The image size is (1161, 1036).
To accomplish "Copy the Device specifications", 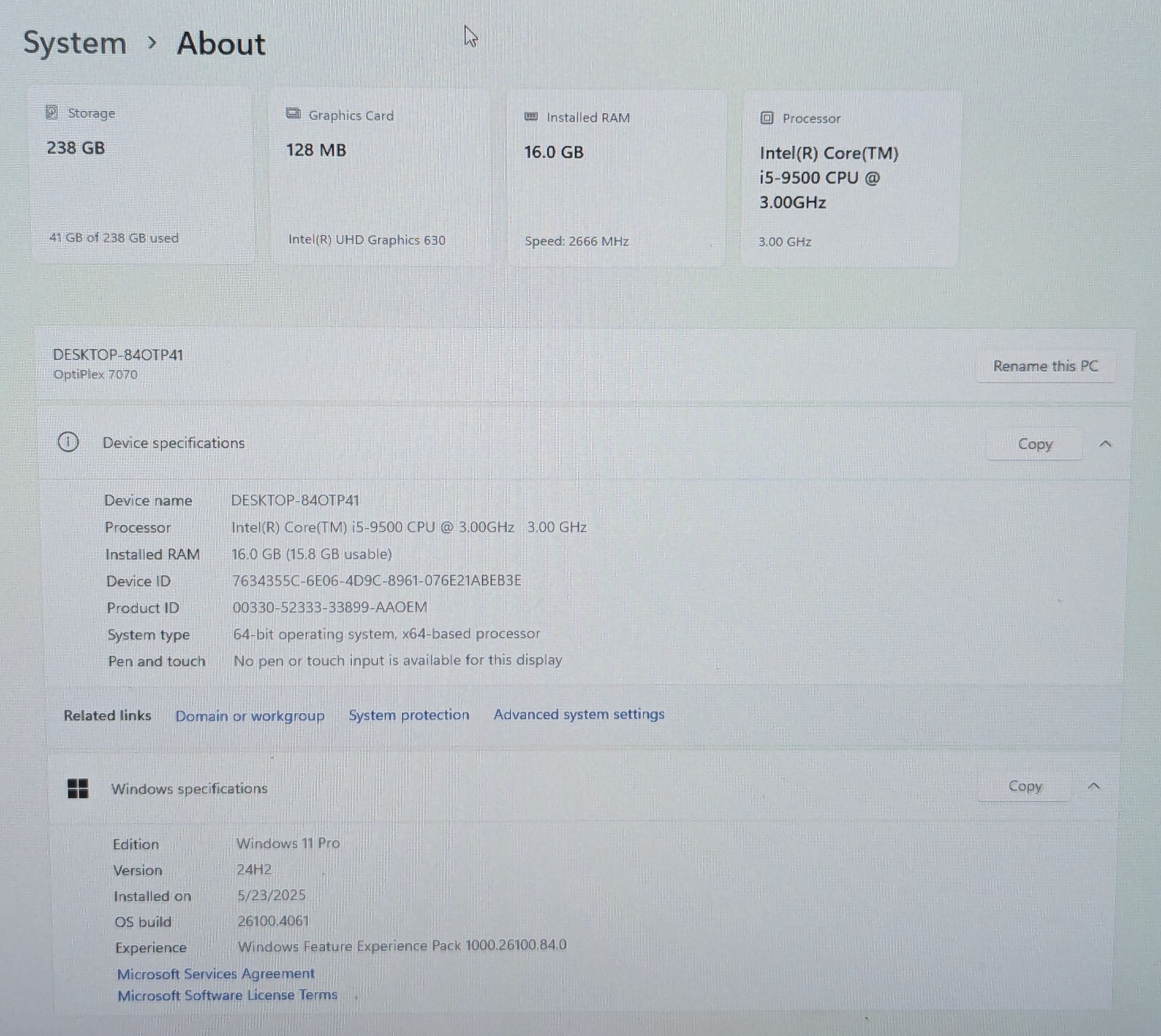I will point(1035,444).
